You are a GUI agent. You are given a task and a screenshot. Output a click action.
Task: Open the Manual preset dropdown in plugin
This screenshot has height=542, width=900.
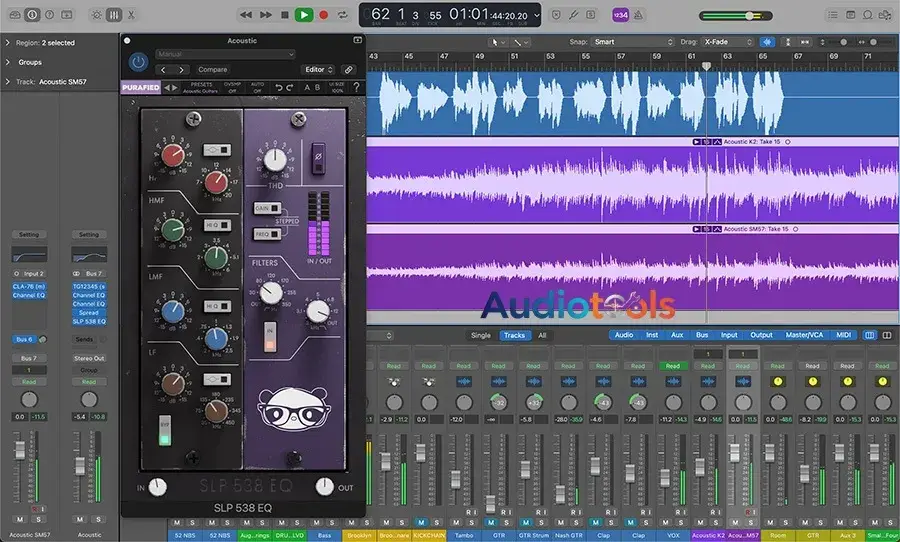pyautogui.click(x=225, y=54)
